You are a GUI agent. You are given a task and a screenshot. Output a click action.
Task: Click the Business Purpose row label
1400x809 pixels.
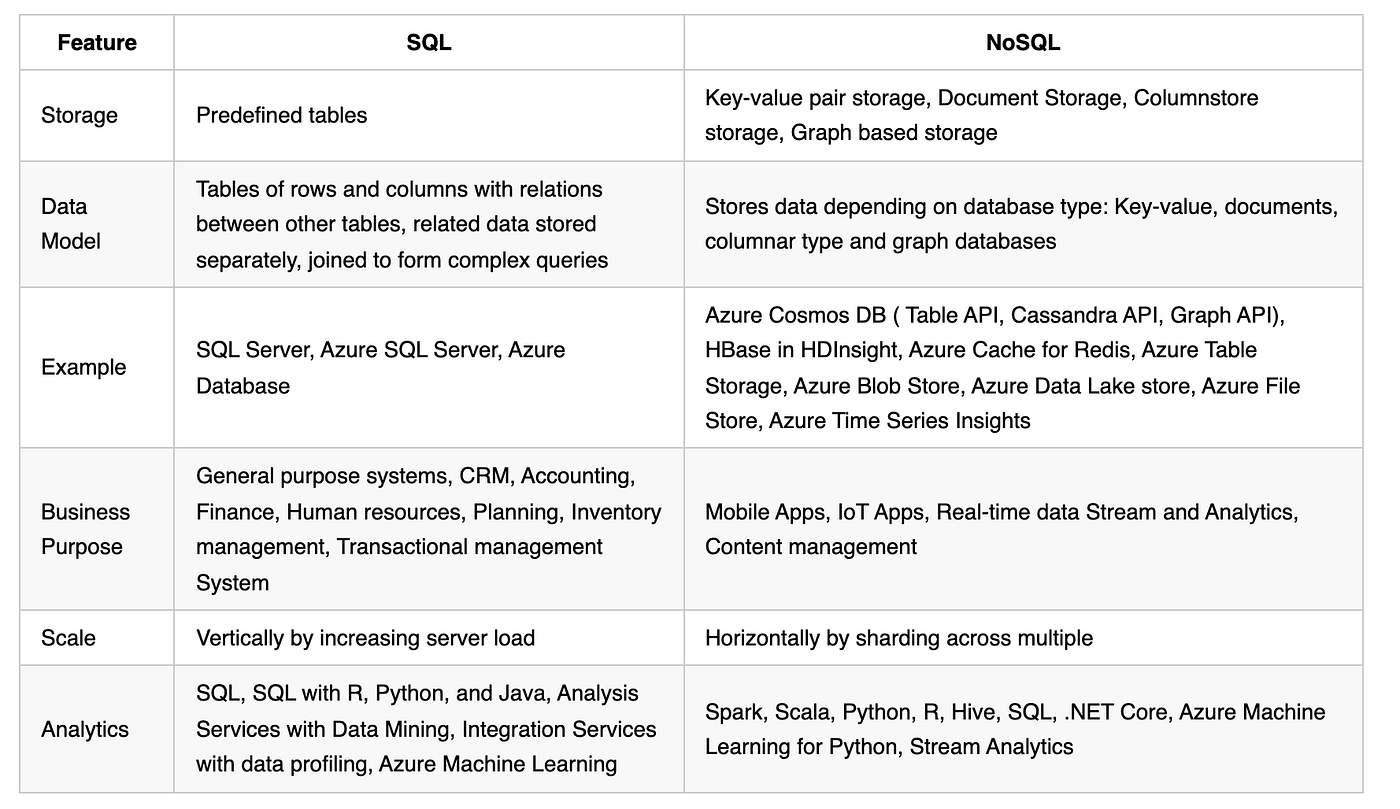pos(85,529)
